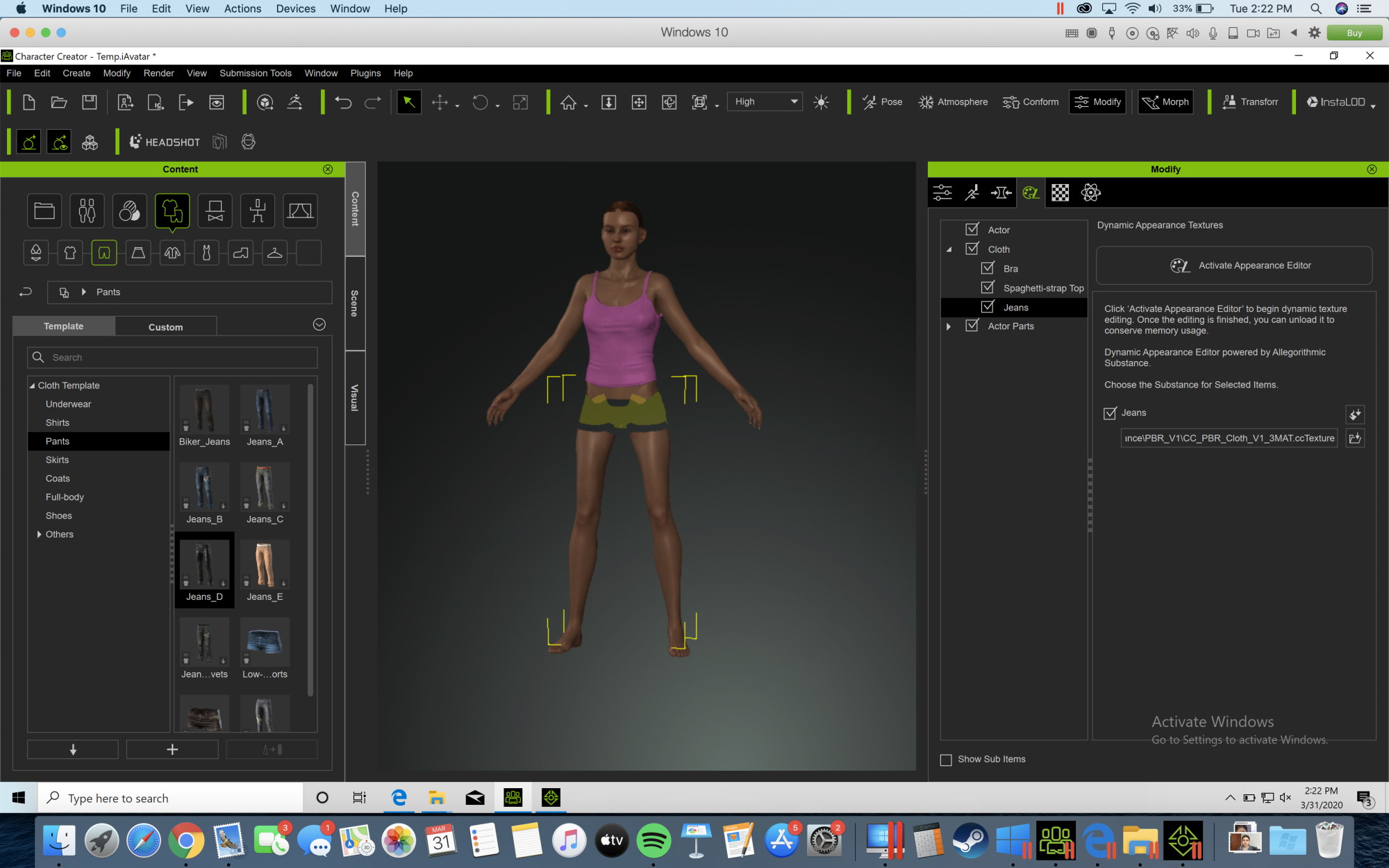Image resolution: width=1389 pixels, height=868 pixels.
Task: Open the atom physics tab in Modify
Action: pos(1090,192)
